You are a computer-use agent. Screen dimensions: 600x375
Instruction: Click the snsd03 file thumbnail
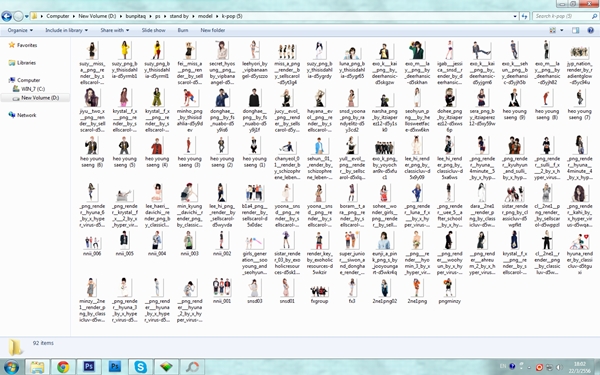254,288
